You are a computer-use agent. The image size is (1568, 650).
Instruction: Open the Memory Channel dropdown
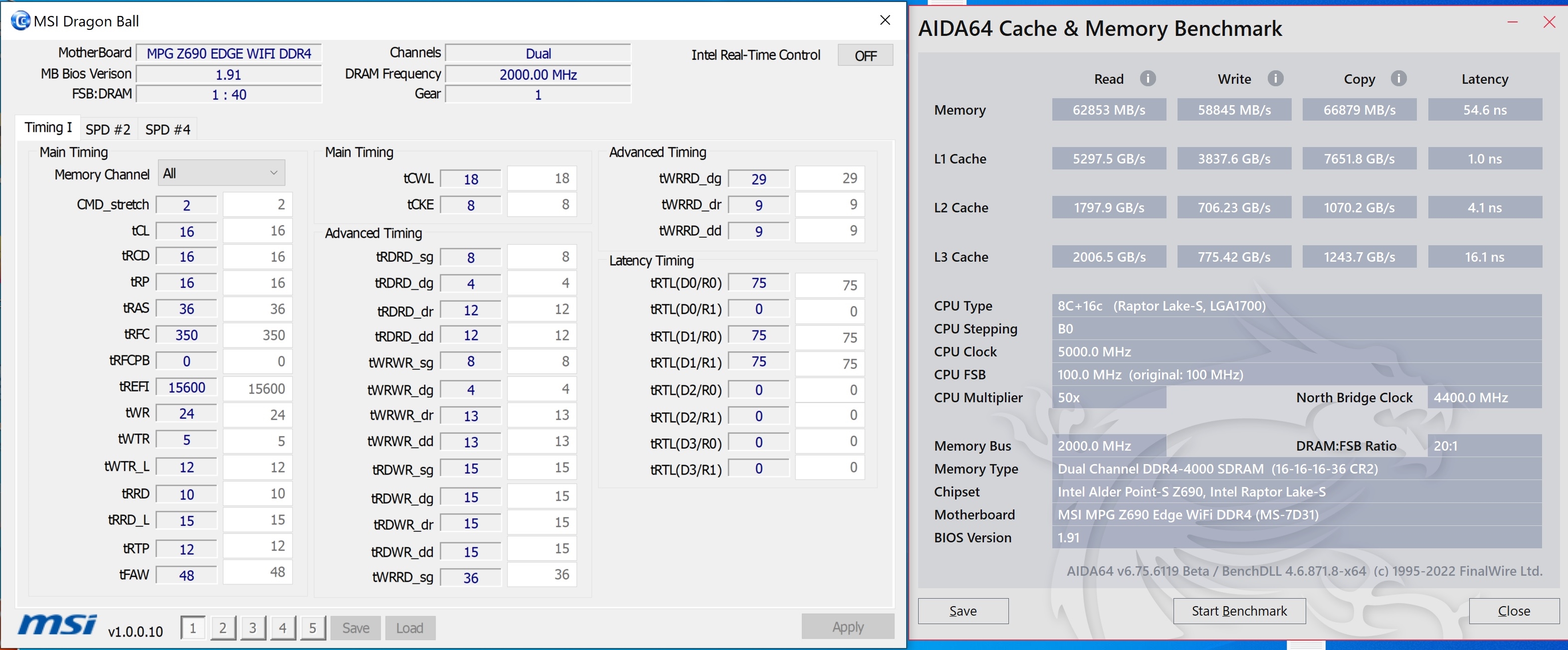pos(221,173)
